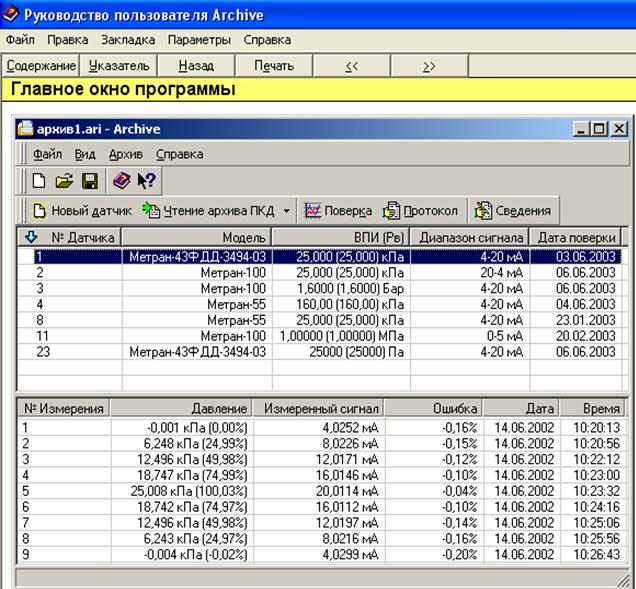The height and width of the screenshot is (589, 636).
Task: Open the Архив menu in Archive window
Action: (125, 154)
